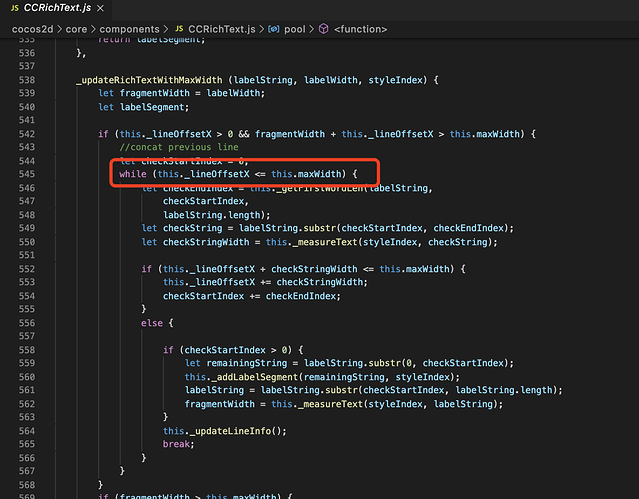The height and width of the screenshot is (499, 639).
Task: Click line number 565 in the gutter
Action: pyautogui.click(x=27, y=444)
